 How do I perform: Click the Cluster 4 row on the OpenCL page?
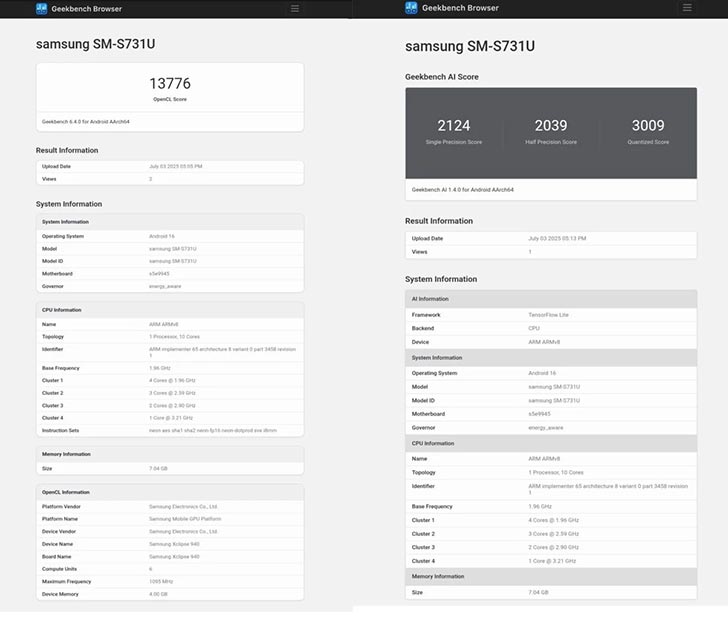click(x=170, y=418)
